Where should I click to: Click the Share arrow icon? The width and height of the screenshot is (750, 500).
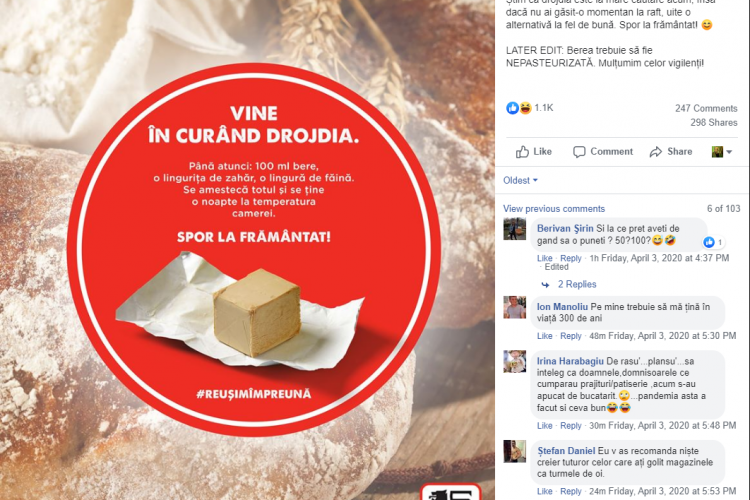point(655,152)
